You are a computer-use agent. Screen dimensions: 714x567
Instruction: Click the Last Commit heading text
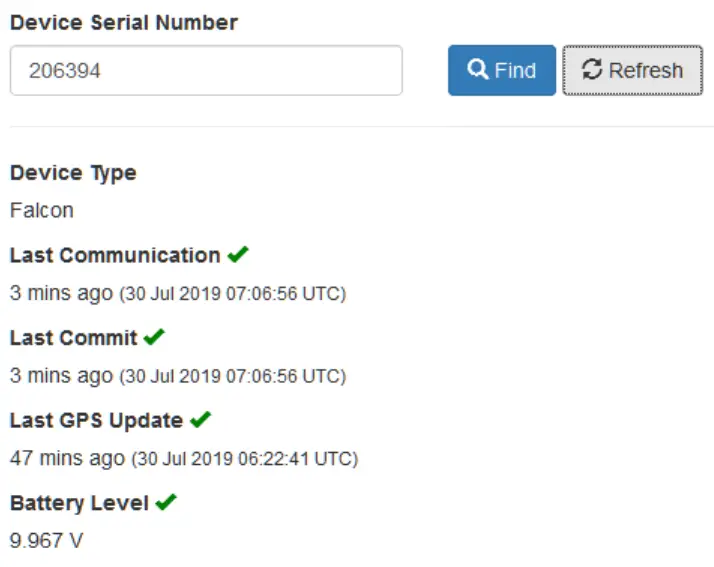pos(73,338)
